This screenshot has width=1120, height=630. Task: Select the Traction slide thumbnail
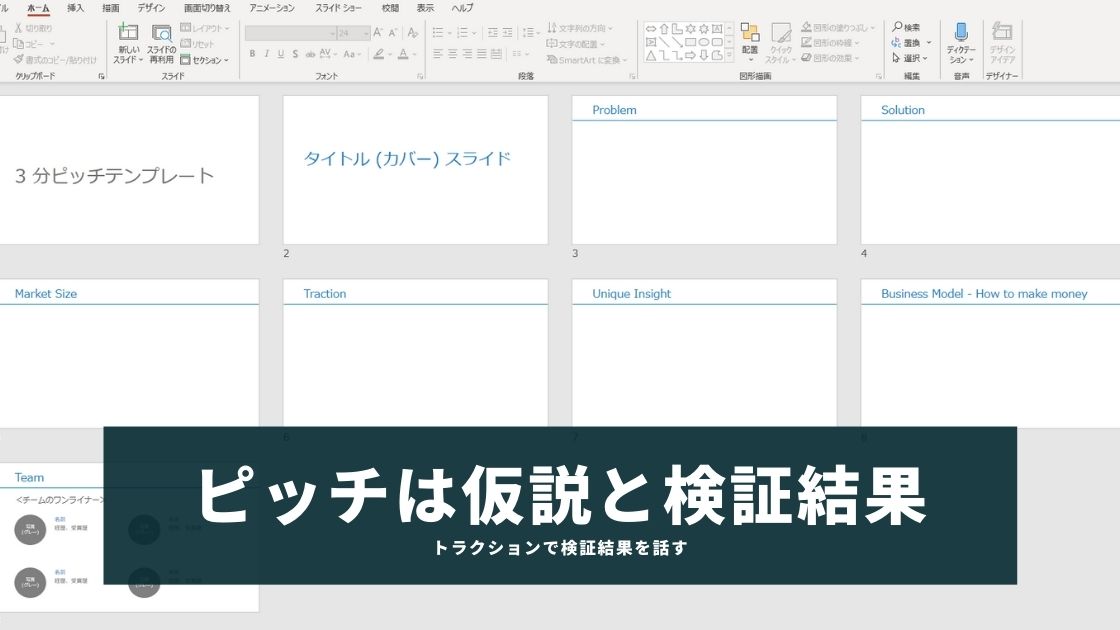(416, 354)
